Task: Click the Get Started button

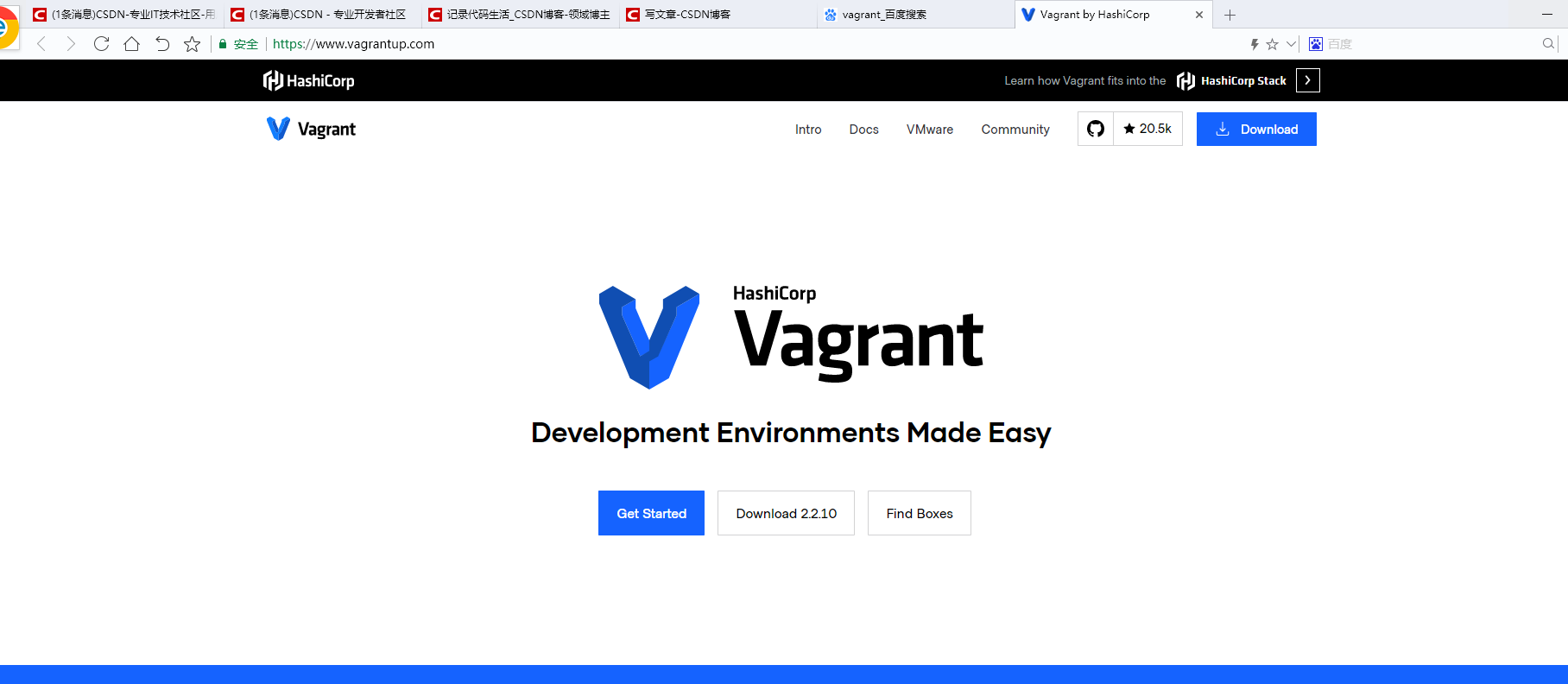Action: click(x=651, y=513)
